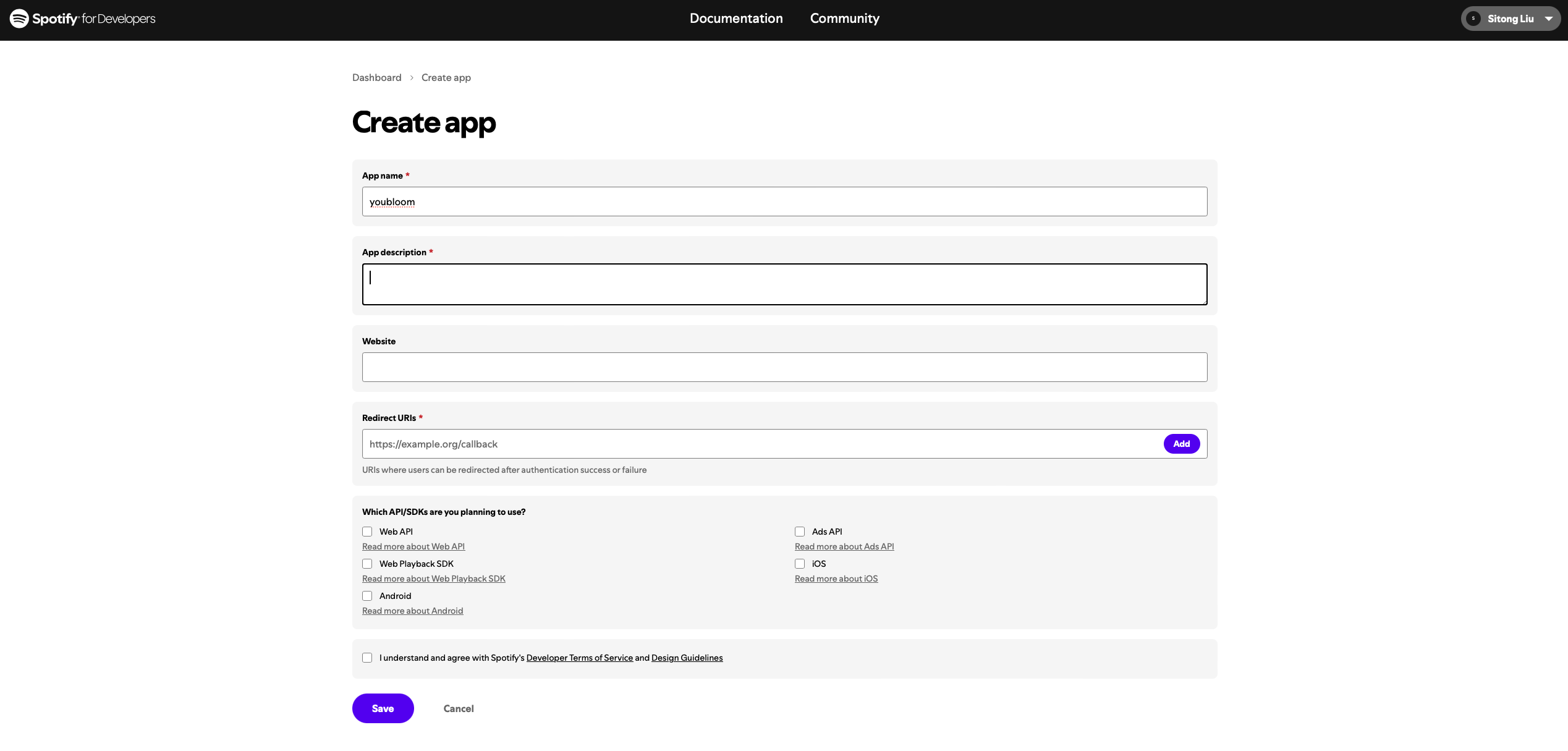1568x751 pixels.
Task: Agree to Developer Terms of Service checkbox
Action: [367, 658]
